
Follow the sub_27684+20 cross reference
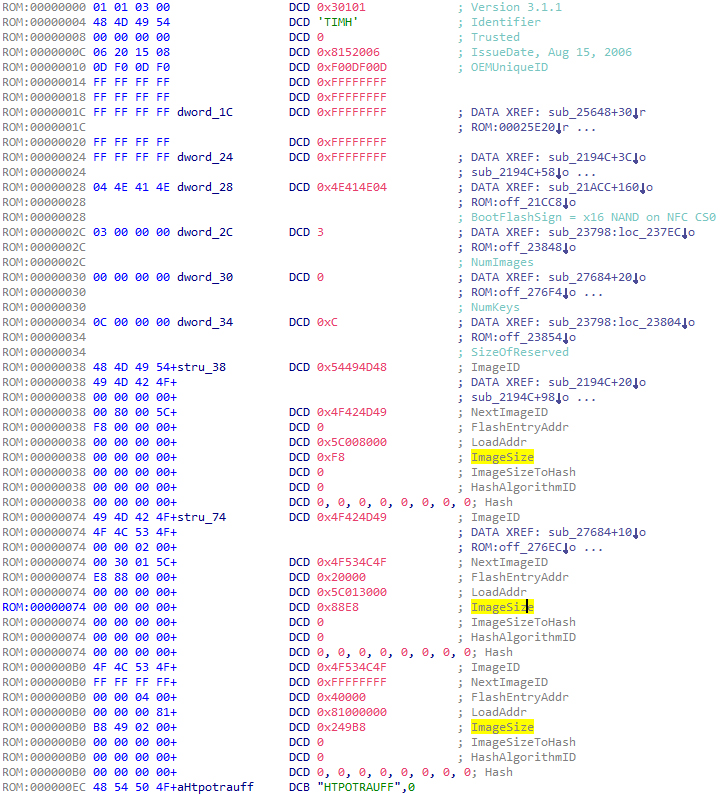(x=590, y=277)
